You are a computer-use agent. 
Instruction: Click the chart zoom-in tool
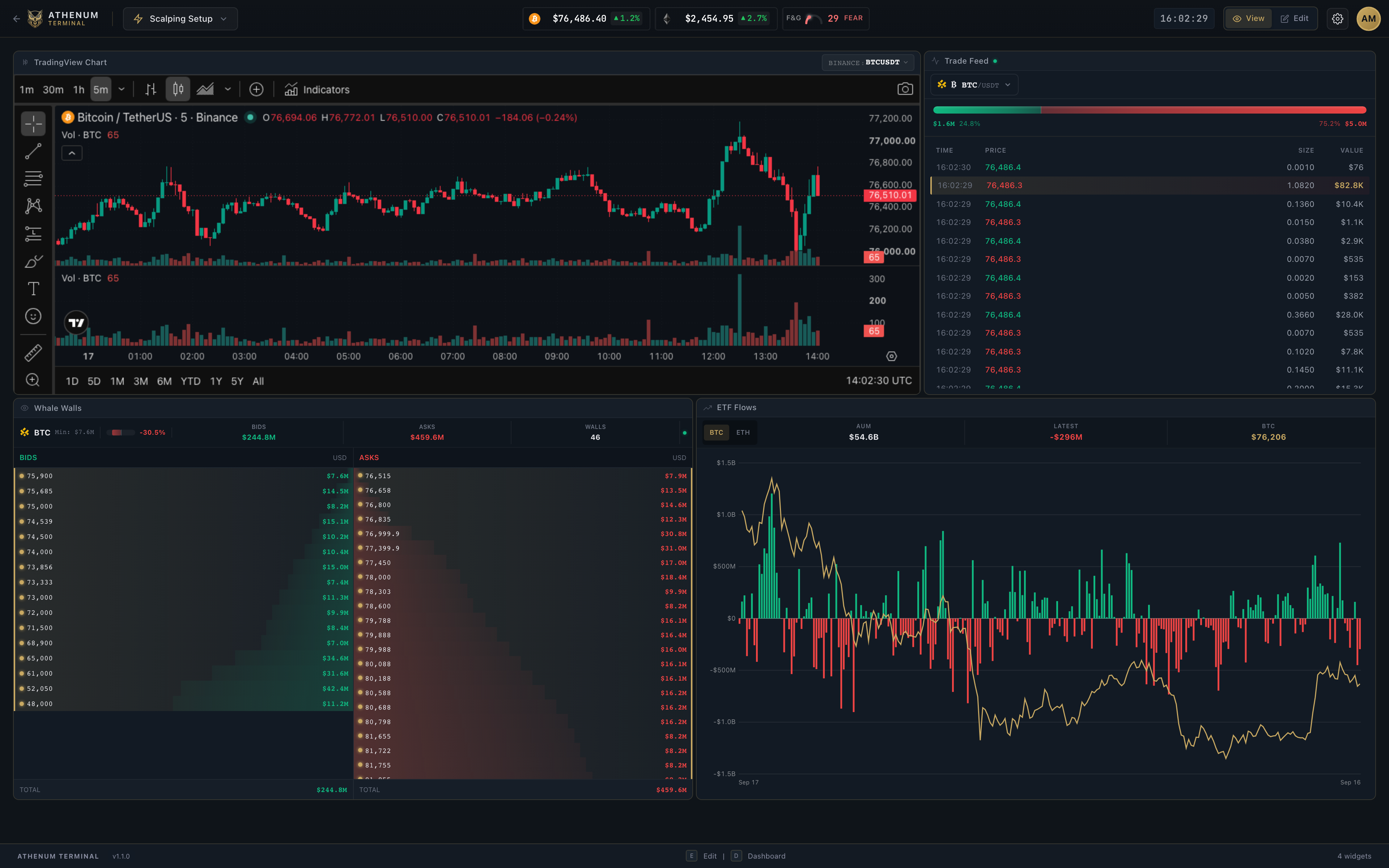coord(33,380)
